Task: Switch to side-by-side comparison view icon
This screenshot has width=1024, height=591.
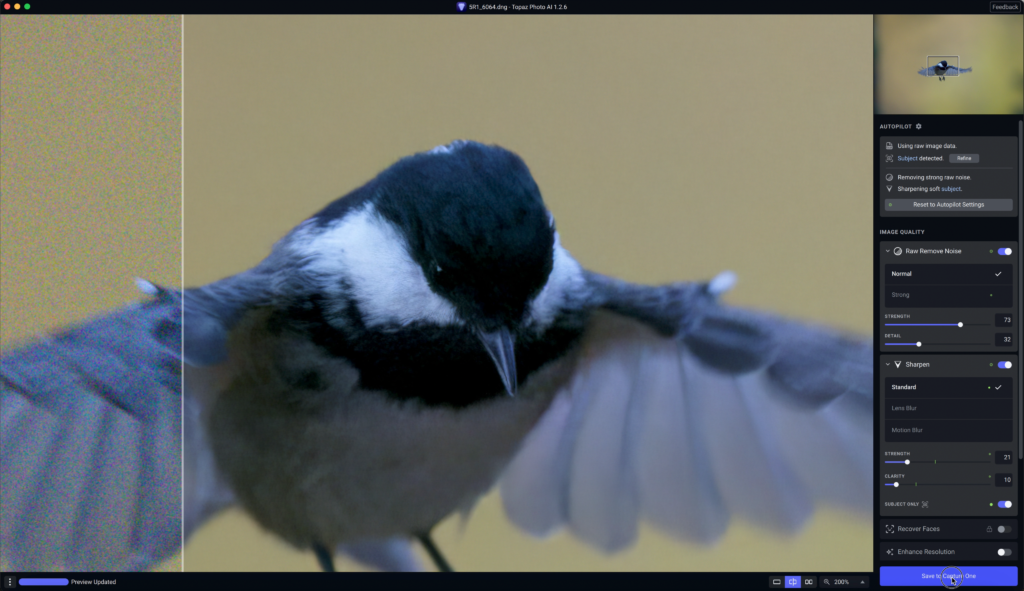Action: [809, 581]
